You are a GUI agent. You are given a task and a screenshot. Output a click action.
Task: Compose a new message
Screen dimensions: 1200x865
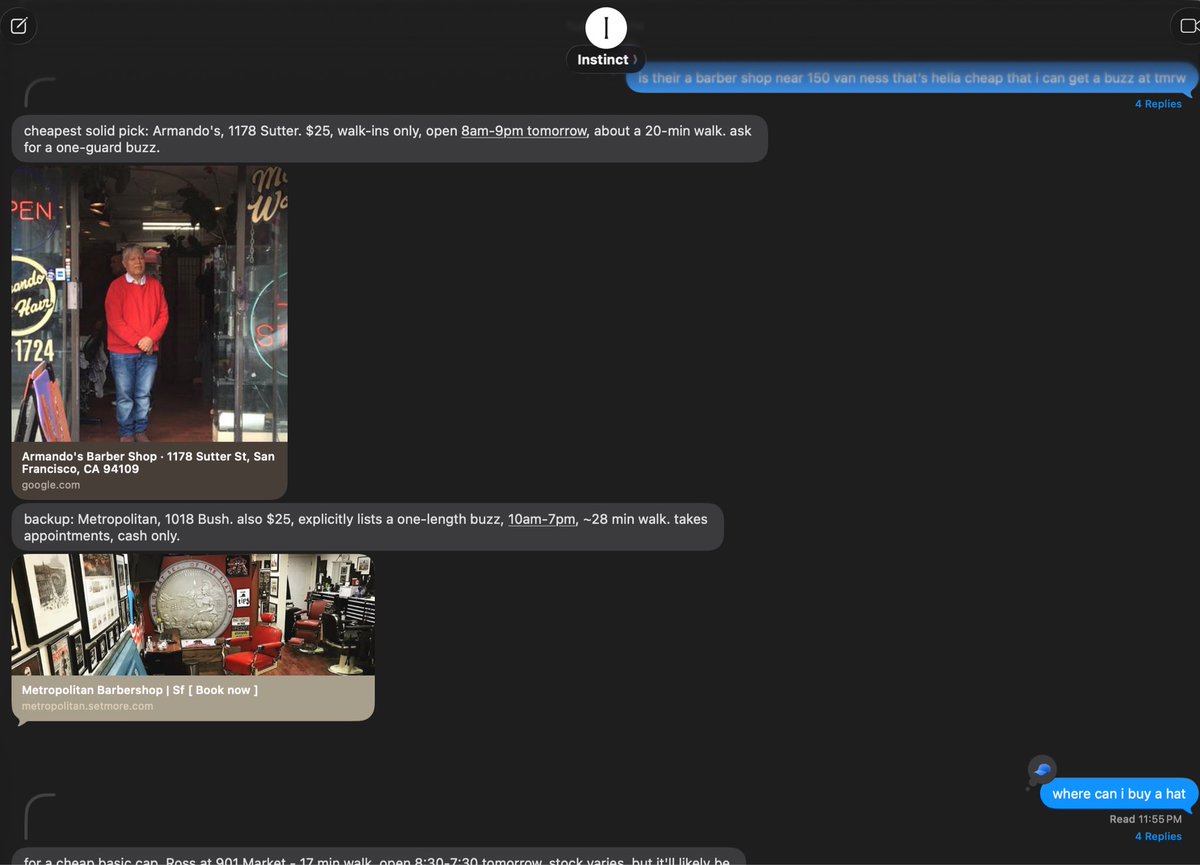pyautogui.click(x=19, y=26)
